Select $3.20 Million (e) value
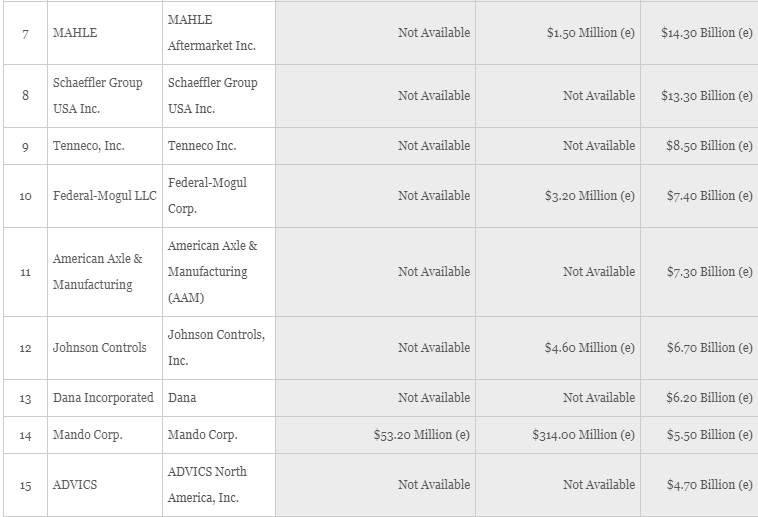The image size is (758, 517). coord(589,196)
